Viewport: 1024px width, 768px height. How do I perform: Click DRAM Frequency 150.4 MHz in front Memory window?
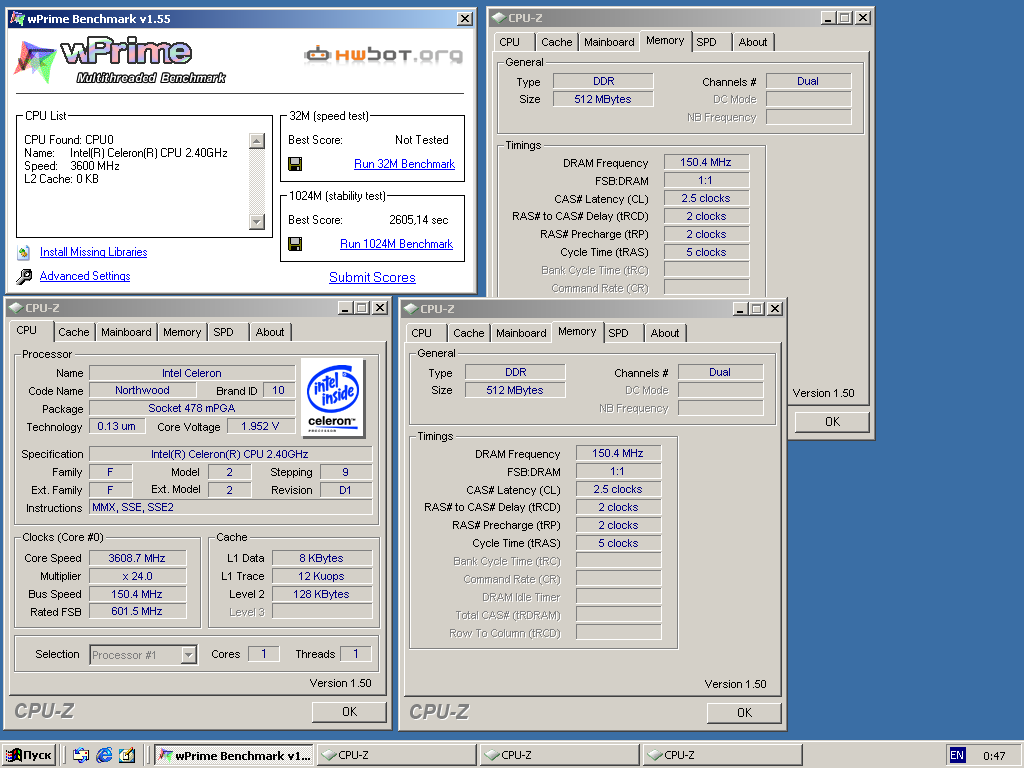click(618, 453)
